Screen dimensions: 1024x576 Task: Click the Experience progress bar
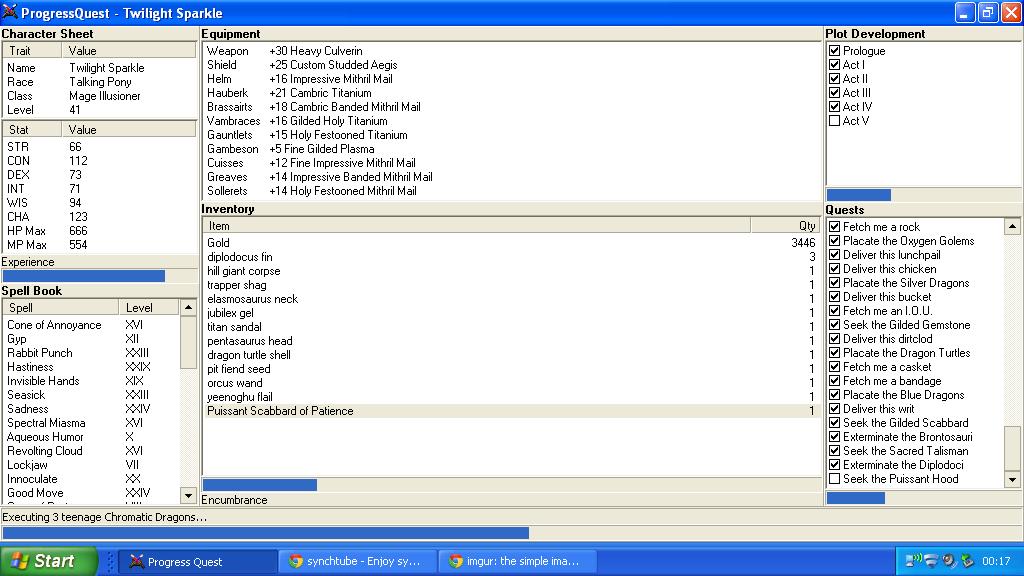(99, 276)
